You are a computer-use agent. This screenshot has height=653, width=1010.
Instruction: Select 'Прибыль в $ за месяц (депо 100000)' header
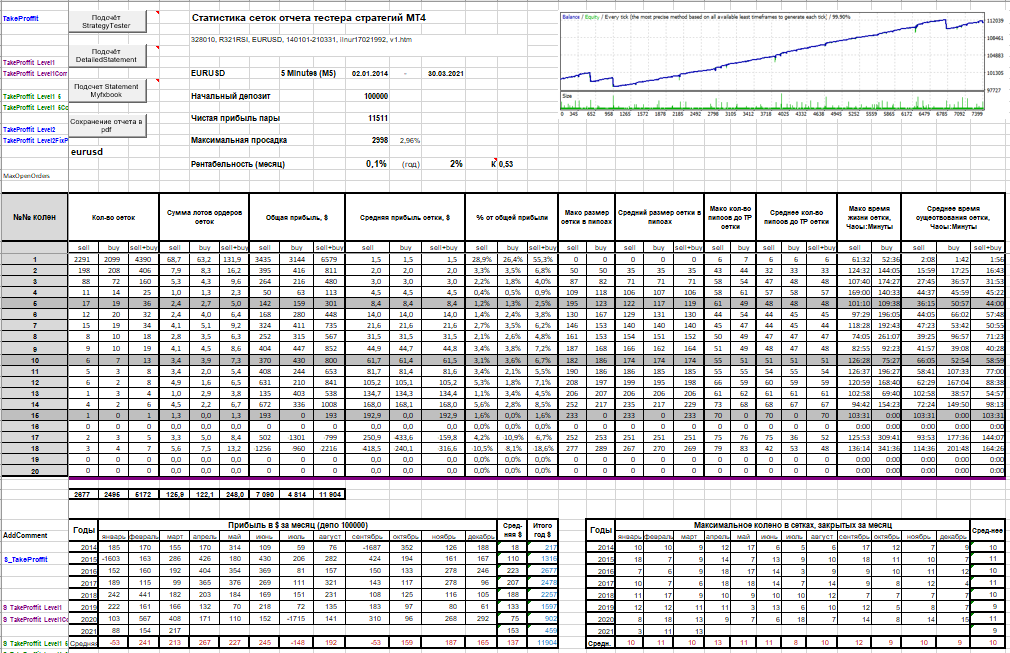tap(298, 525)
